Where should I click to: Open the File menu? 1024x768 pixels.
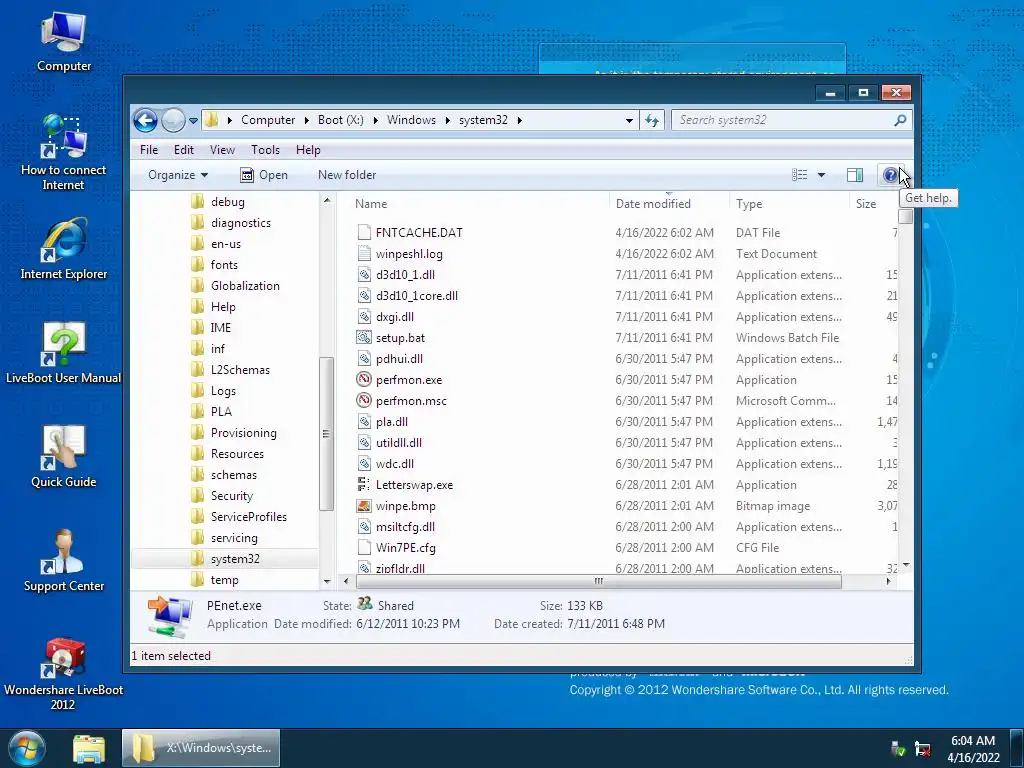[149, 150]
